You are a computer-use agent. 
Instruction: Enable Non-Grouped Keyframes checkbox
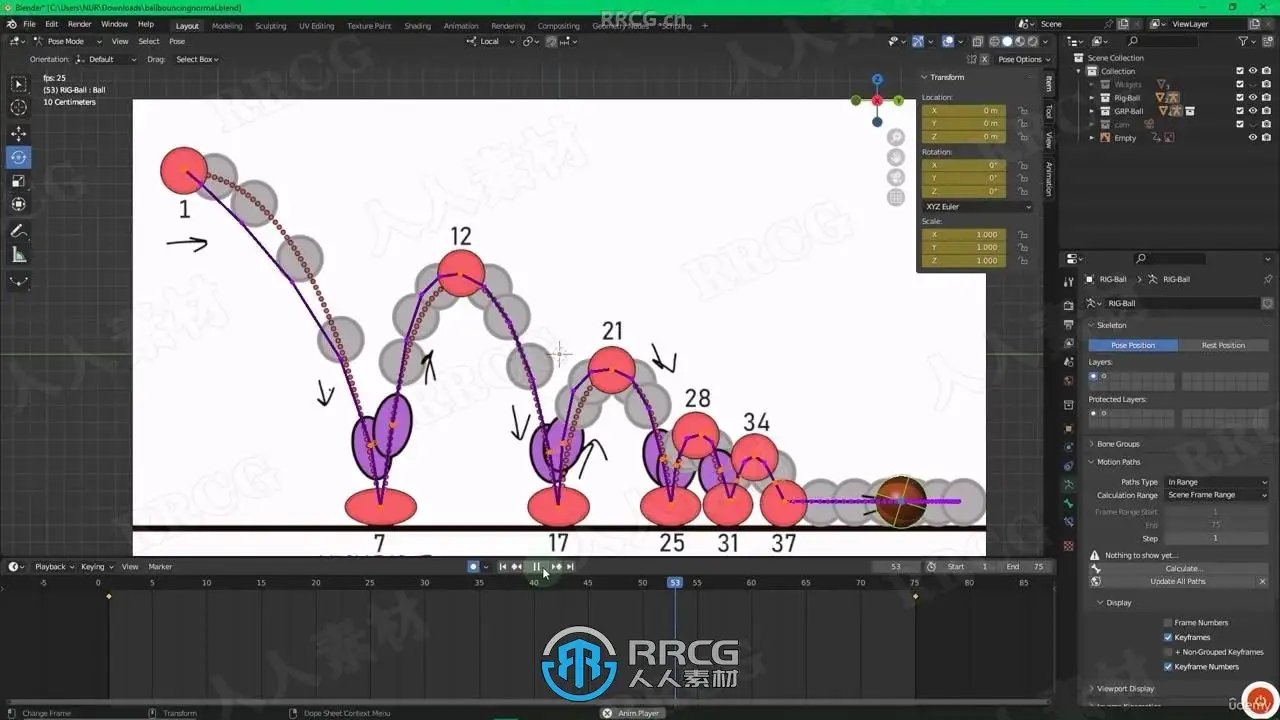1168,652
